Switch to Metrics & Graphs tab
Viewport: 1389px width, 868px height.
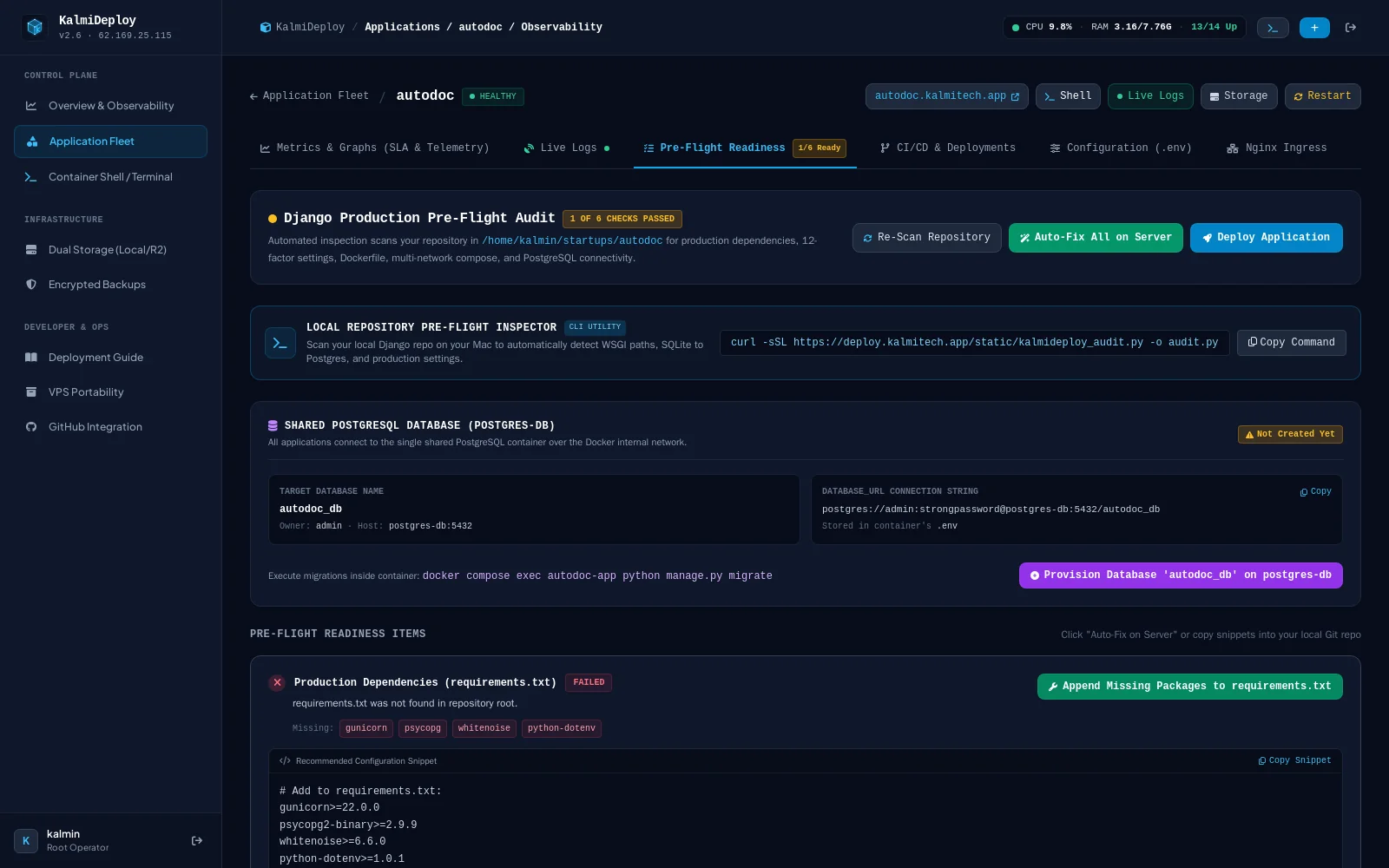[x=374, y=148]
